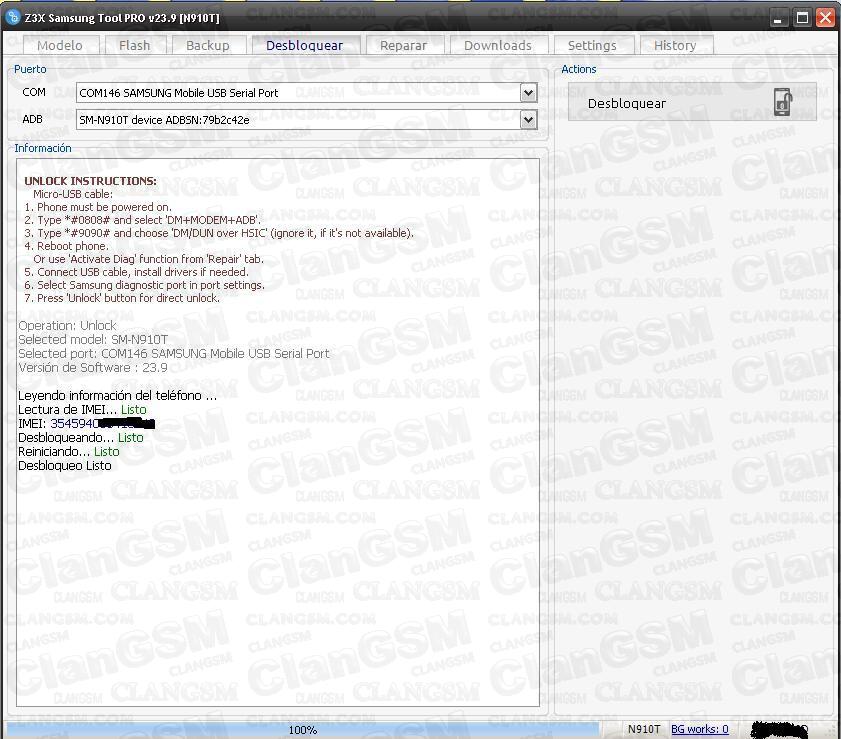Click the N910T status bar entry

tap(644, 729)
